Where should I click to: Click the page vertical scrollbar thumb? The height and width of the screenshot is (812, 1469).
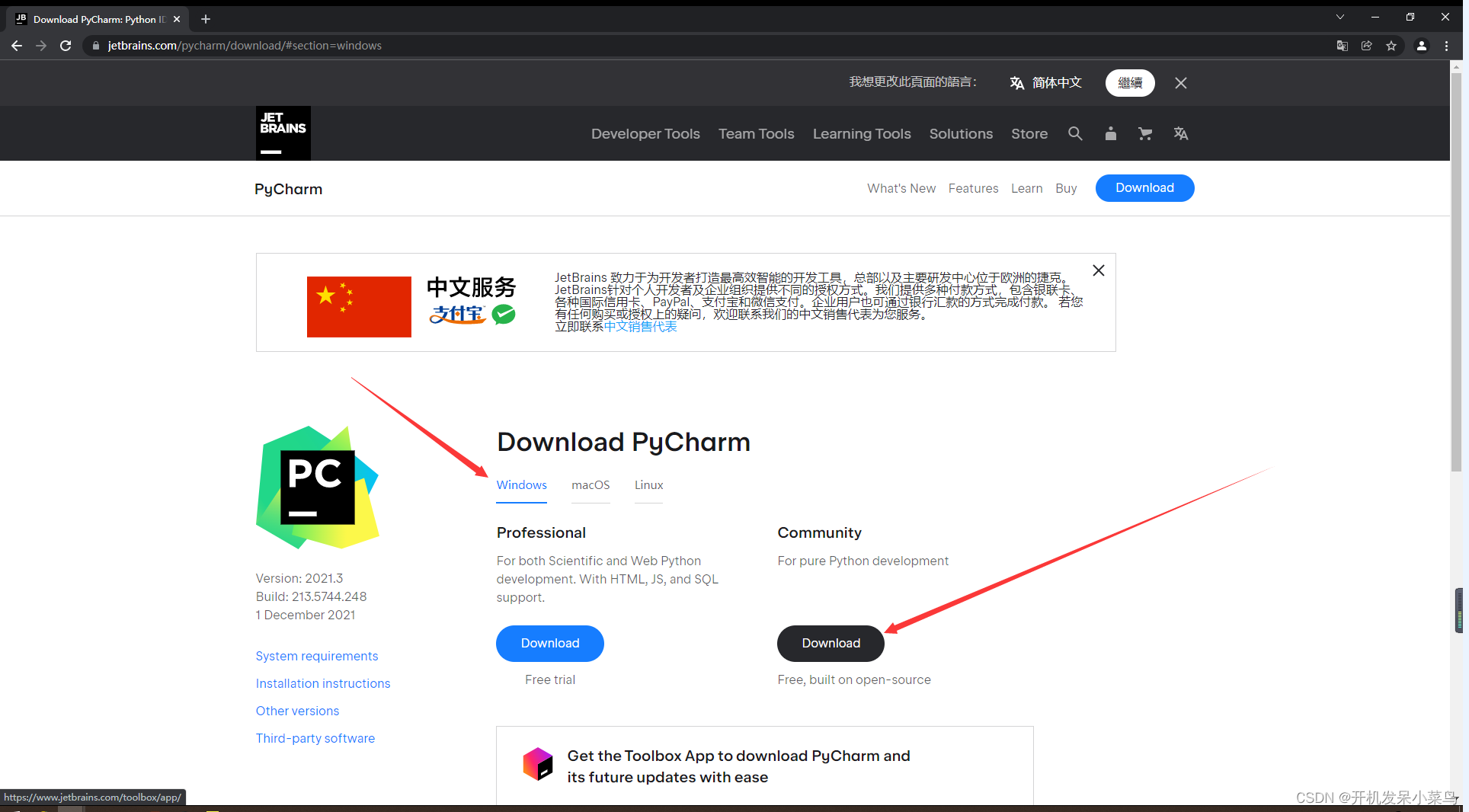[1456, 270]
